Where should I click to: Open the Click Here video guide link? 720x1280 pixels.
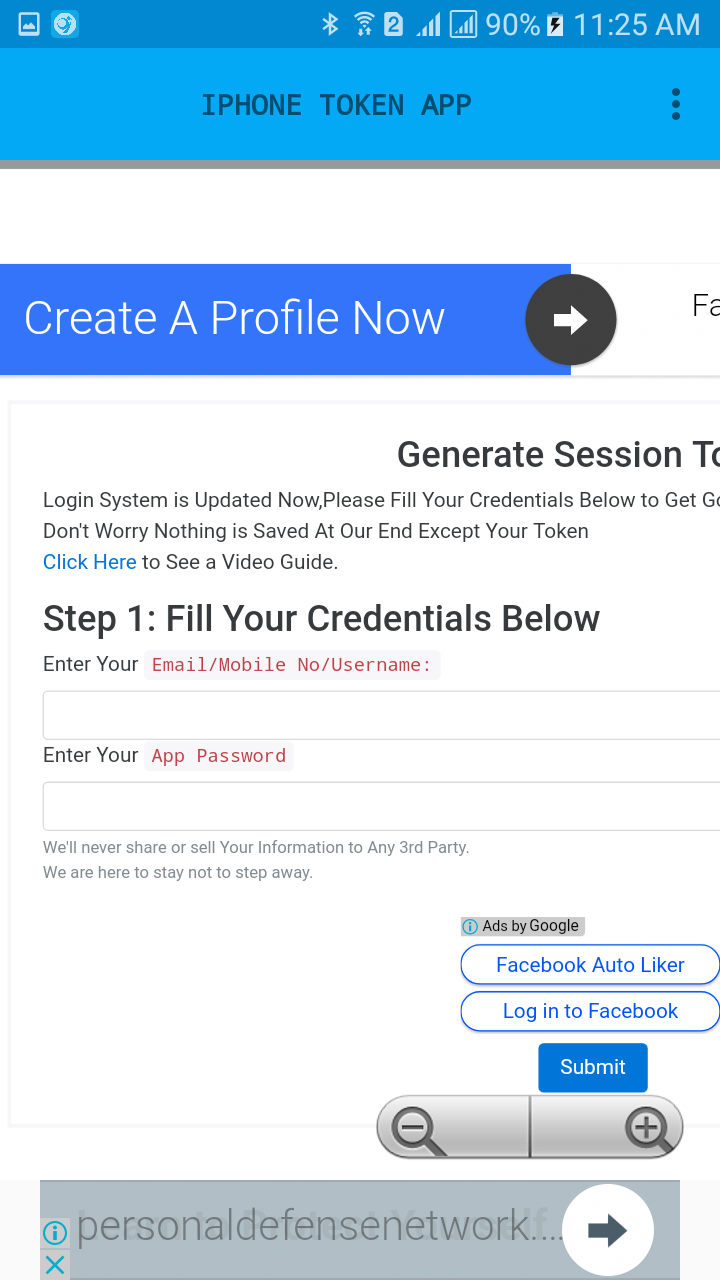(x=89, y=562)
